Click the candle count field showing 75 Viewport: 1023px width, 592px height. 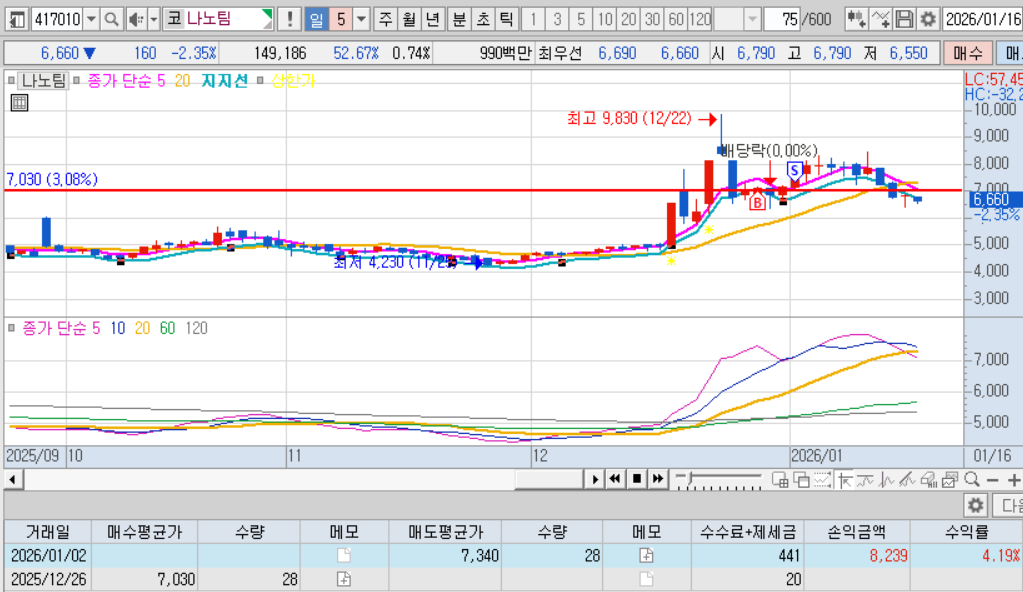coord(782,20)
